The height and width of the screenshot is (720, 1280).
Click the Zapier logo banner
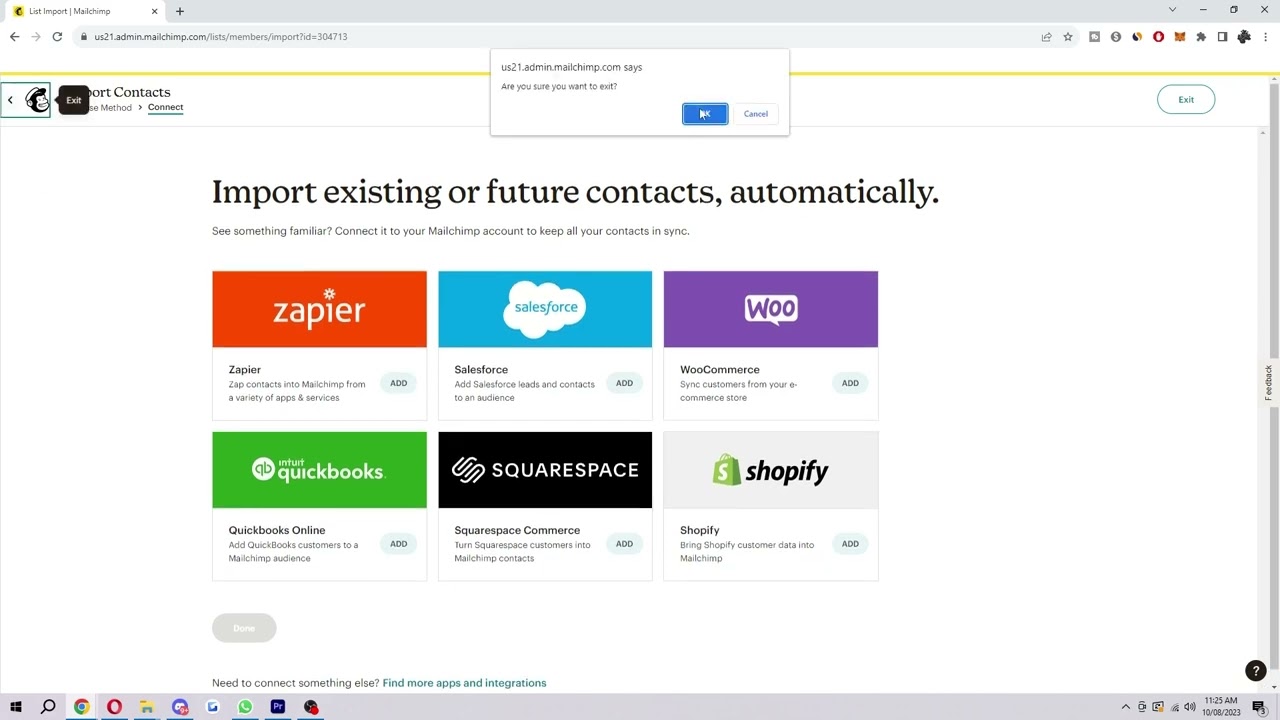(319, 309)
